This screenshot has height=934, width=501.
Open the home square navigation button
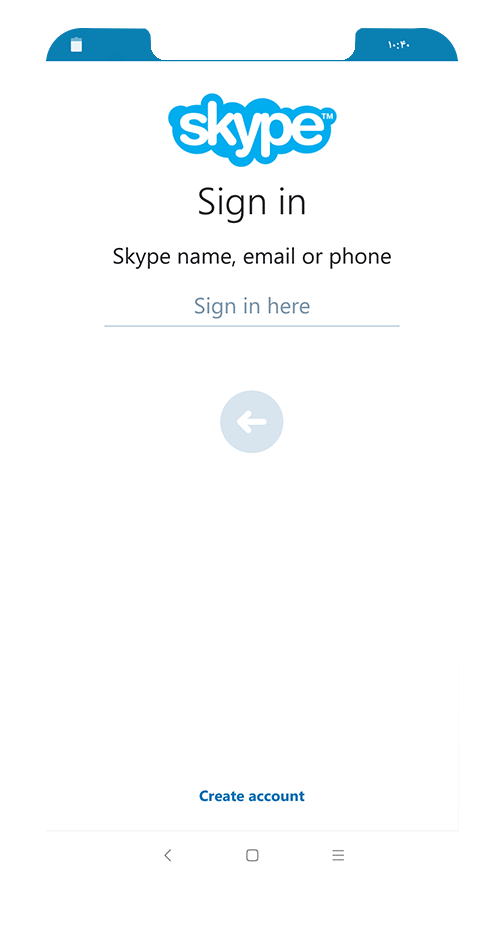pos(252,855)
